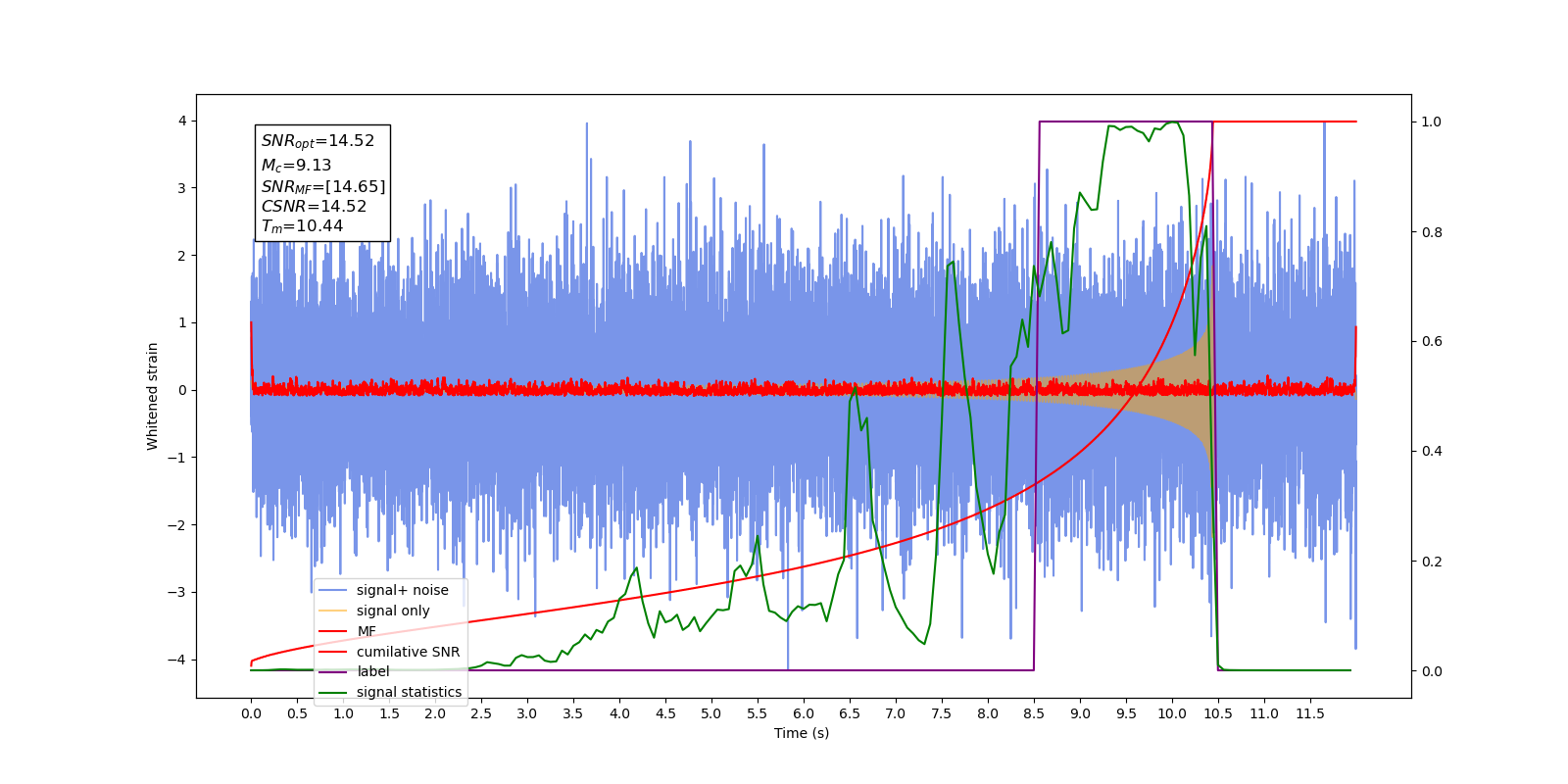Click the left y-axis tick label −1
Viewport: 1568px width, 784px height.
(x=177, y=457)
